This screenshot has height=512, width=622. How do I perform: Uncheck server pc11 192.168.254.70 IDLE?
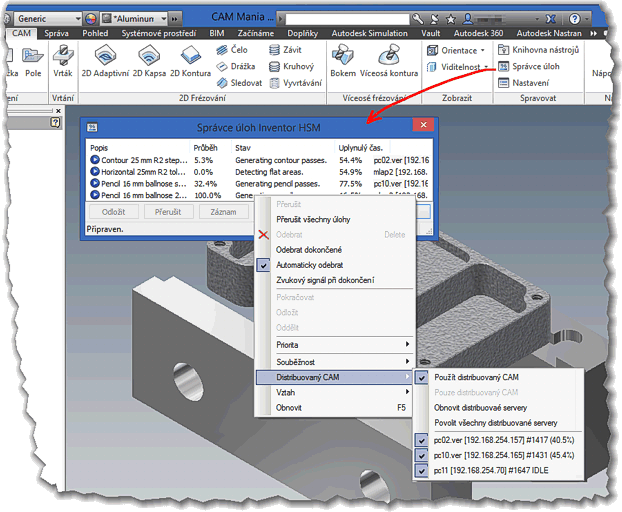tap(491, 470)
